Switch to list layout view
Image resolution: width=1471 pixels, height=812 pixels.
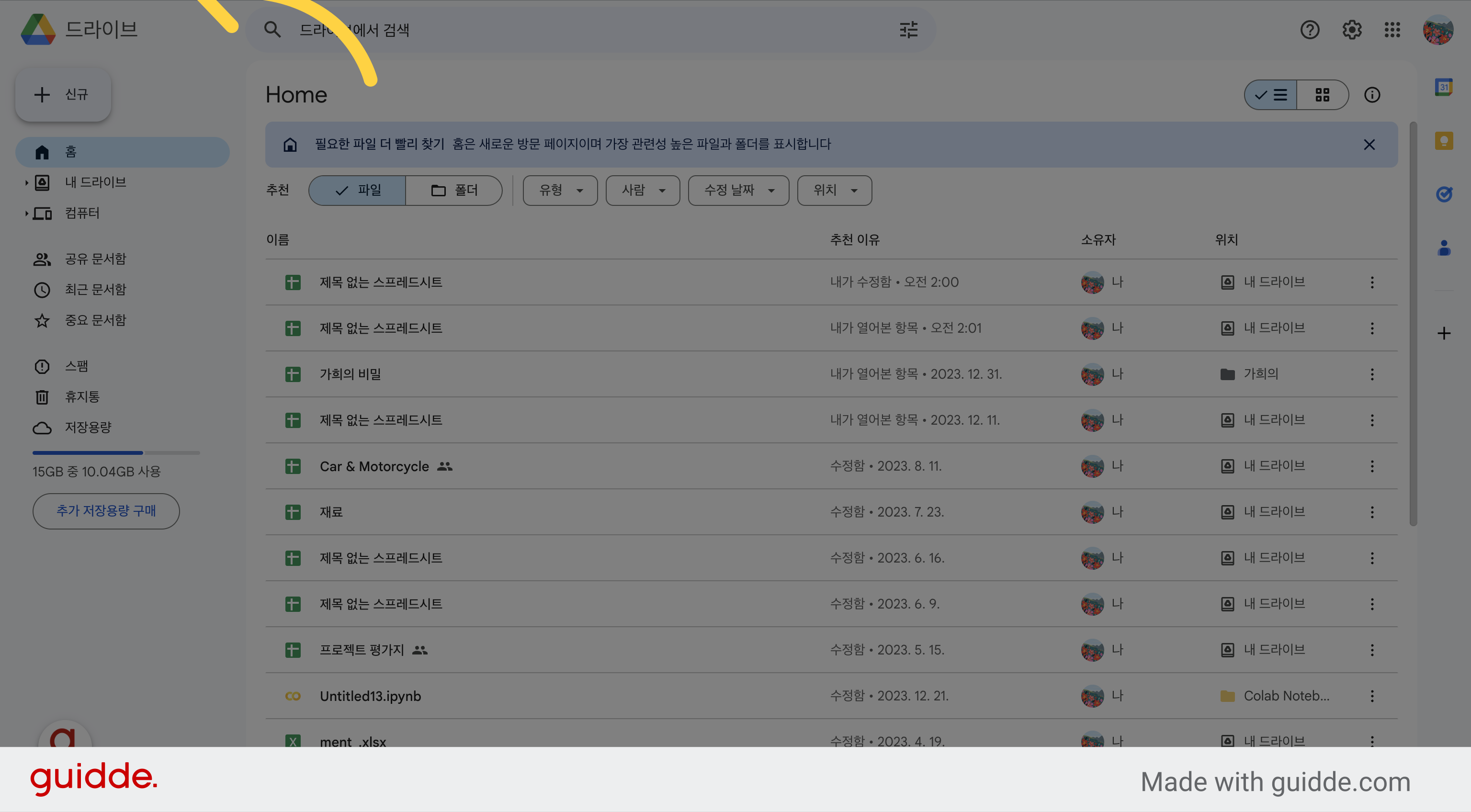point(1270,95)
